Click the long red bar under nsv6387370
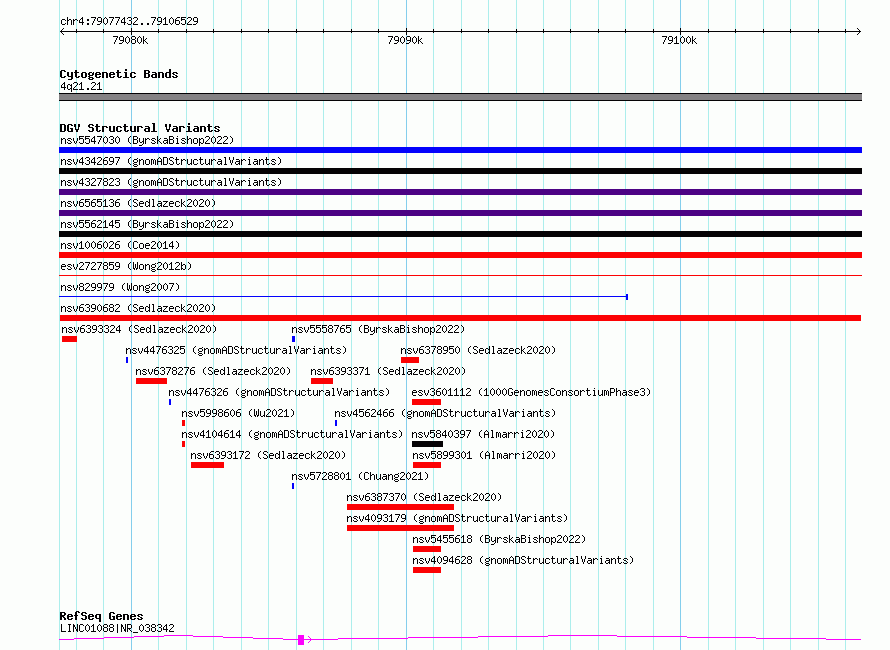 400,507
